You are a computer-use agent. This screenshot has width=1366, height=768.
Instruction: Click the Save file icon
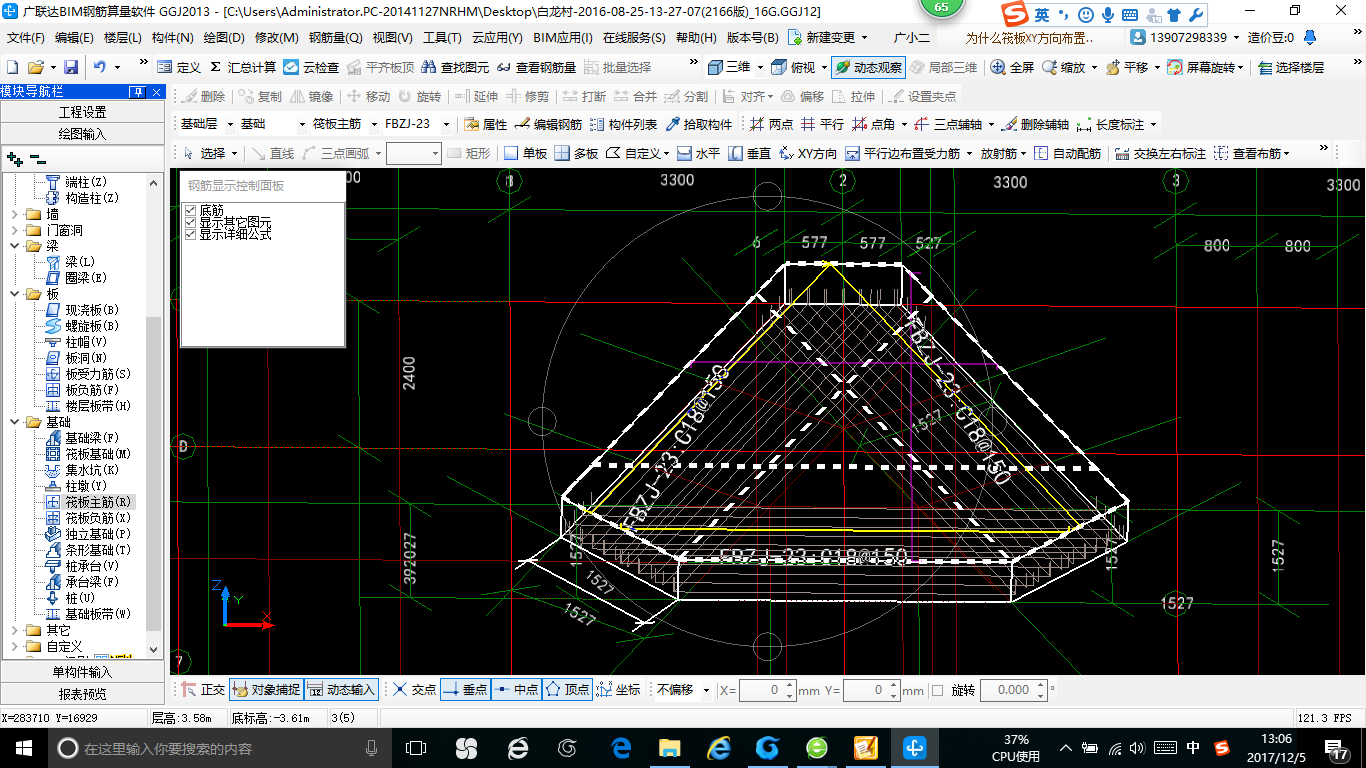pyautogui.click(x=71, y=67)
